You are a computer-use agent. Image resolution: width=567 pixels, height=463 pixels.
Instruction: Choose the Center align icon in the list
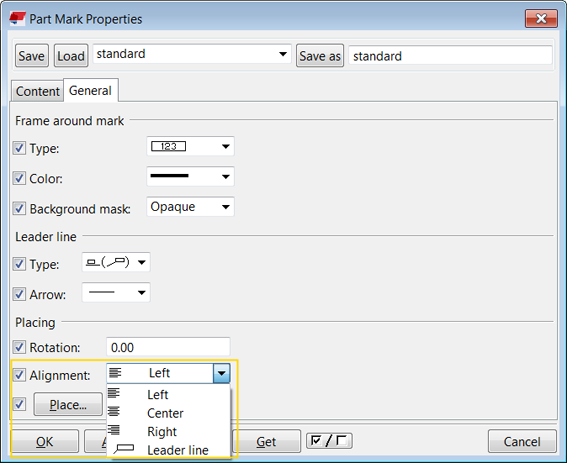pyautogui.click(x=114, y=411)
